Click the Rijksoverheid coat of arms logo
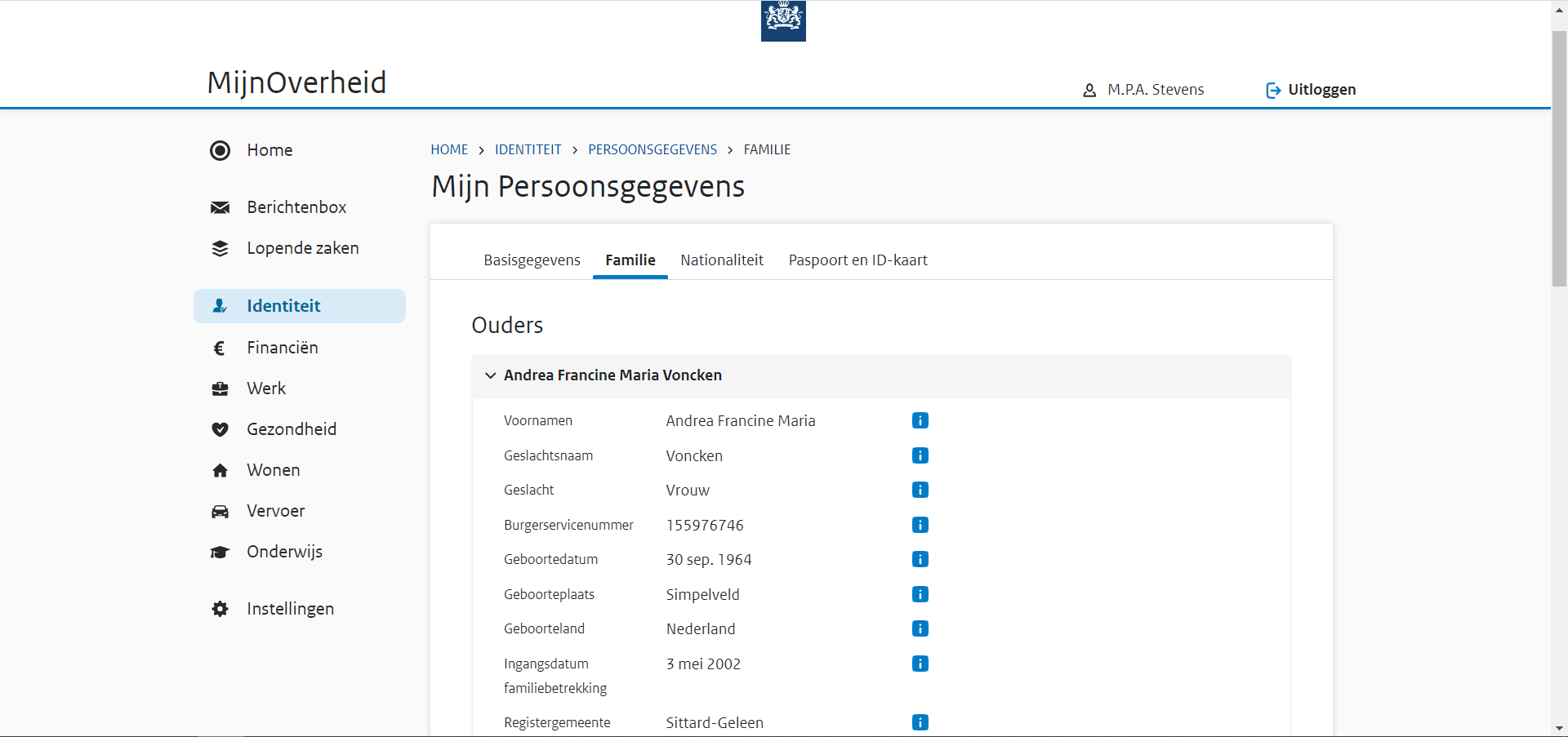Screen dimensions: 1568x737 (x=783, y=20)
